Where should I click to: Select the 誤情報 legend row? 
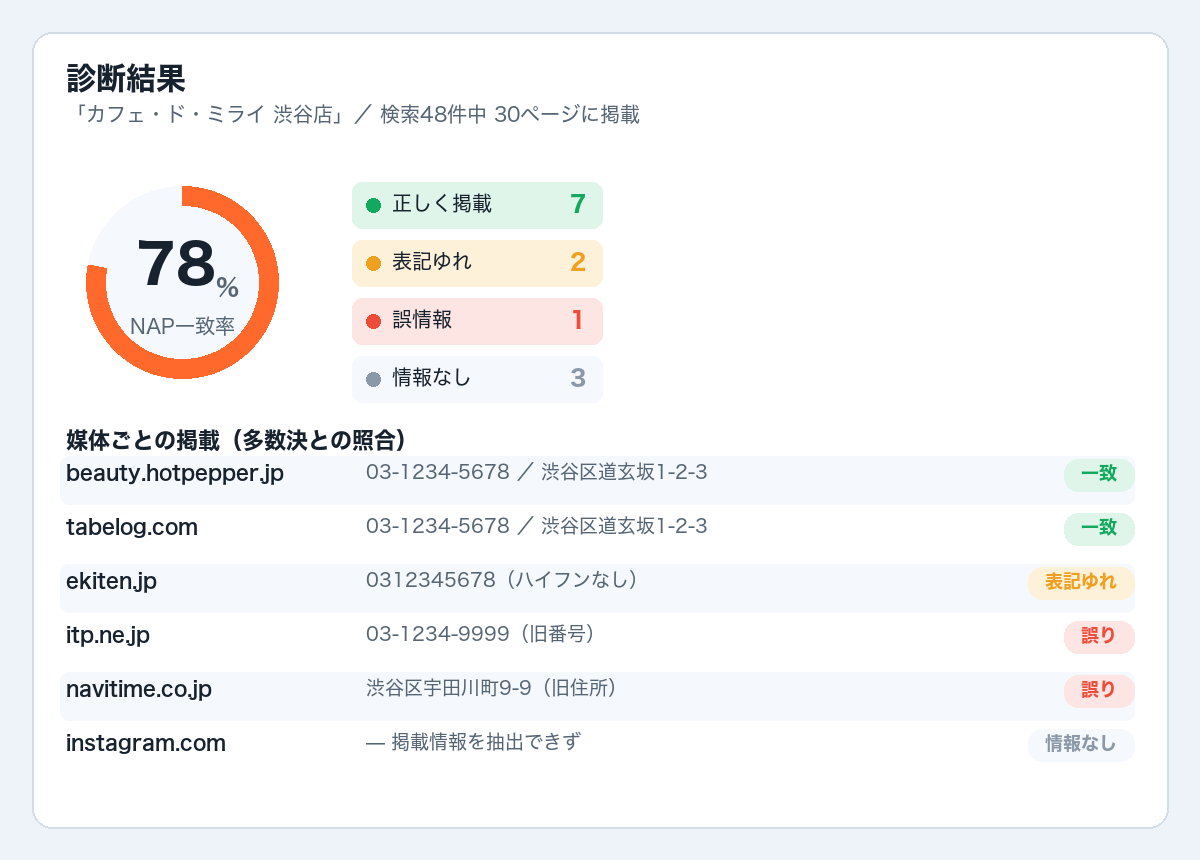pyautogui.click(x=477, y=321)
